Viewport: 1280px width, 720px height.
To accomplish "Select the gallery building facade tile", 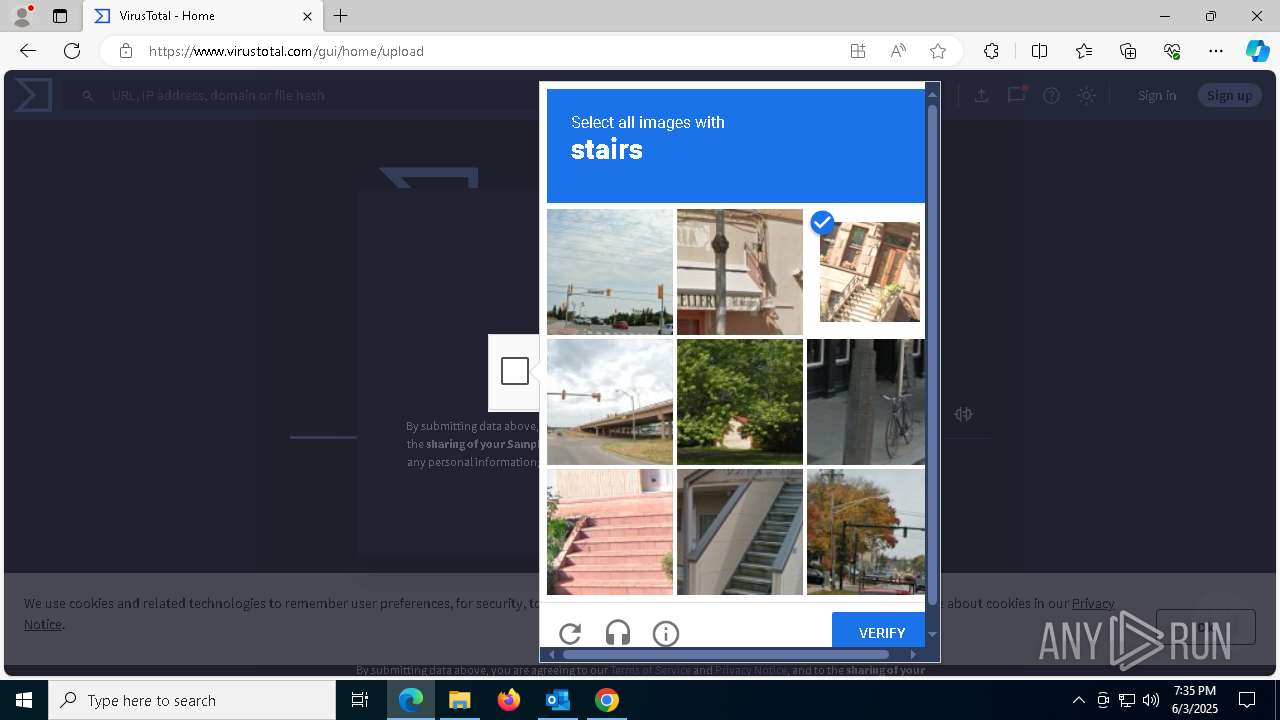I will point(740,272).
